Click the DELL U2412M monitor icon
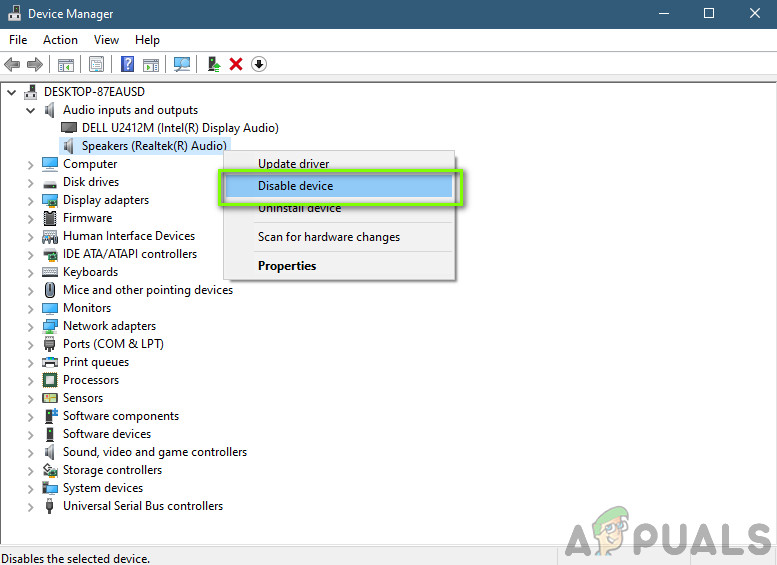 click(69, 128)
